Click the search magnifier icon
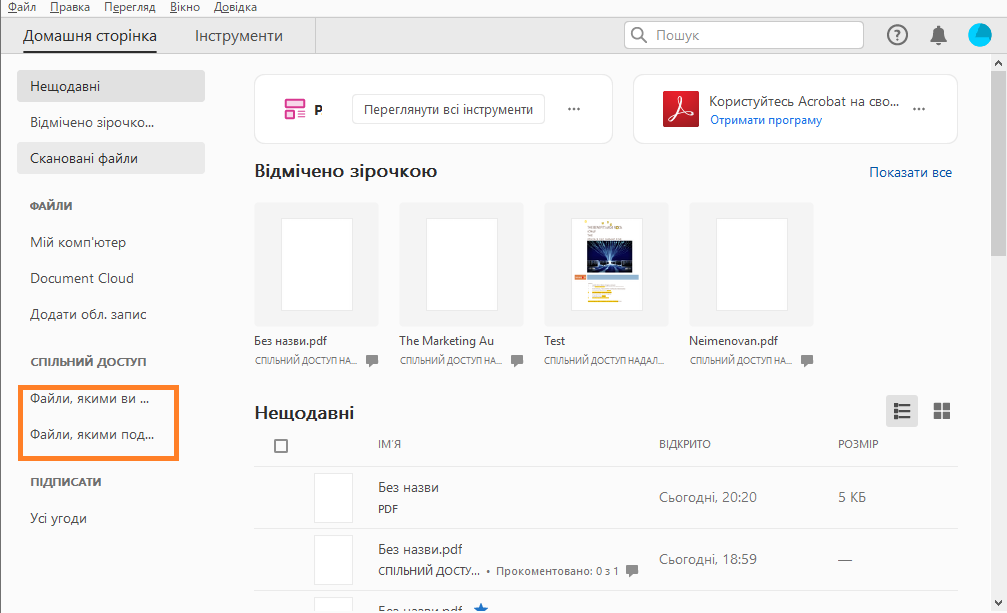Viewport: 1007px width, 613px height. (638, 35)
